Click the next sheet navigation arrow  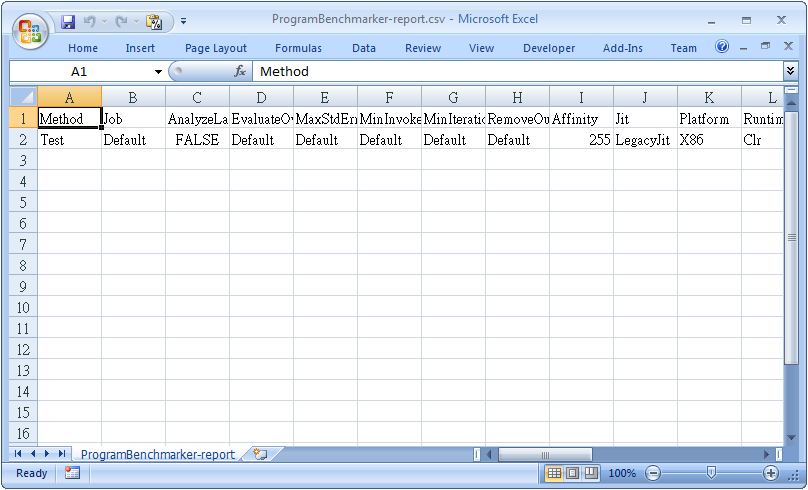point(47,453)
